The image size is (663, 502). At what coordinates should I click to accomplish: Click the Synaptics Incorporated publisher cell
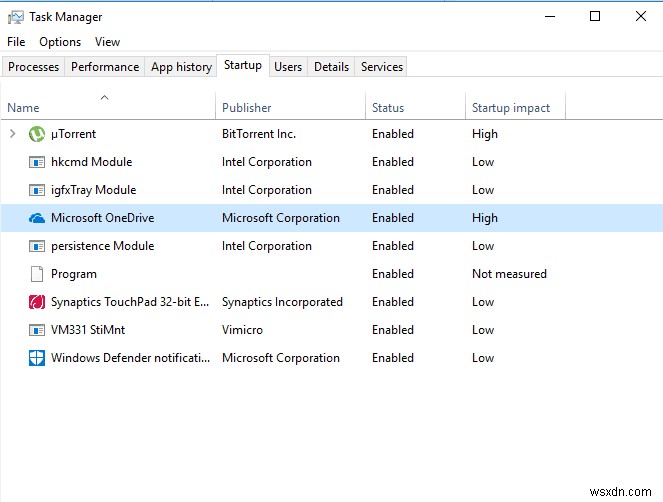tap(282, 302)
